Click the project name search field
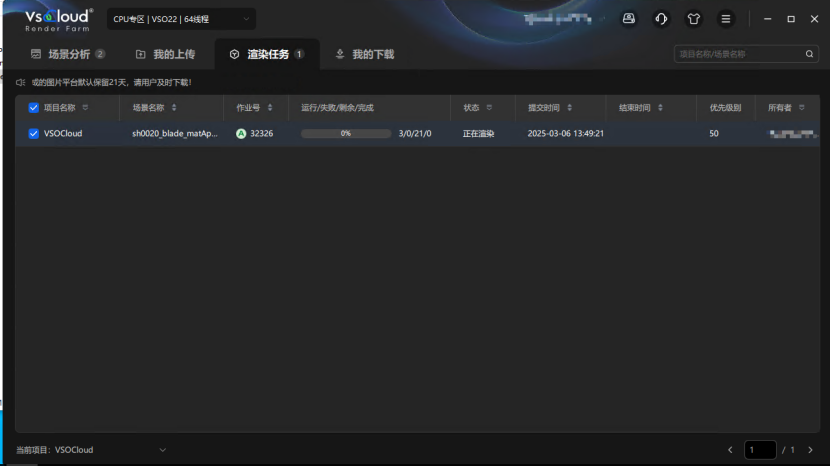 (738, 54)
